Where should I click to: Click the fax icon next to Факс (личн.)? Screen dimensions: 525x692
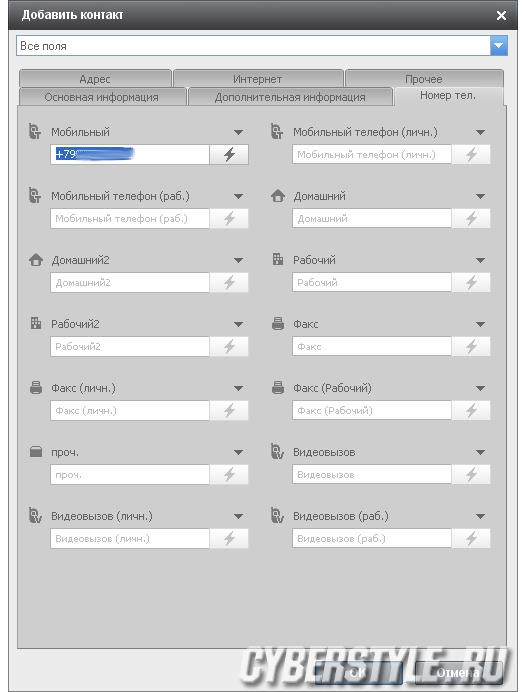(36, 388)
